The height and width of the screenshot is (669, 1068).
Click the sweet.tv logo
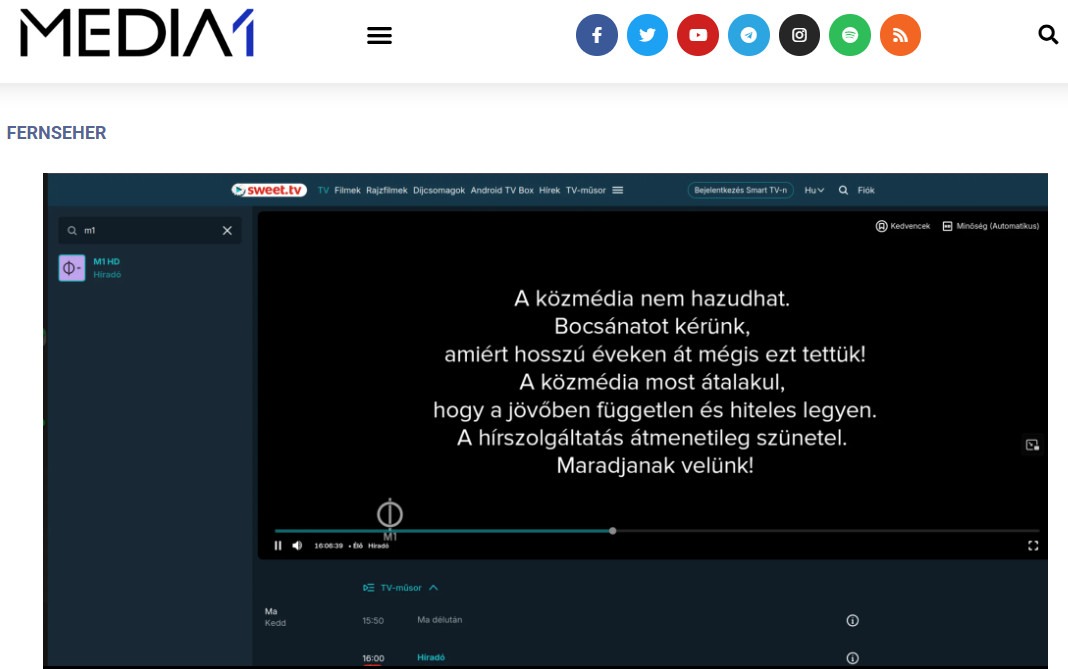click(x=269, y=190)
